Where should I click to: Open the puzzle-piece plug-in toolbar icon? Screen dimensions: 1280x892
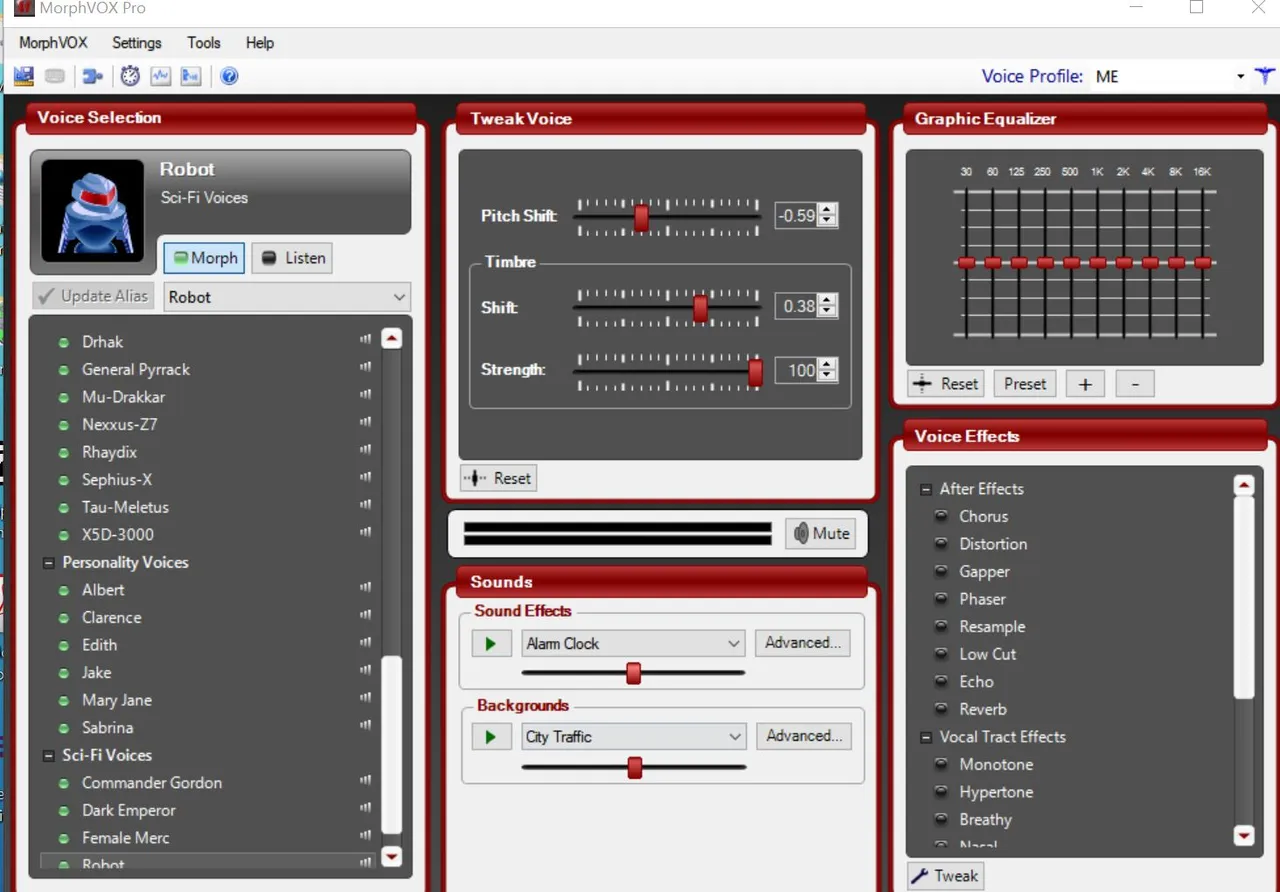[93, 76]
